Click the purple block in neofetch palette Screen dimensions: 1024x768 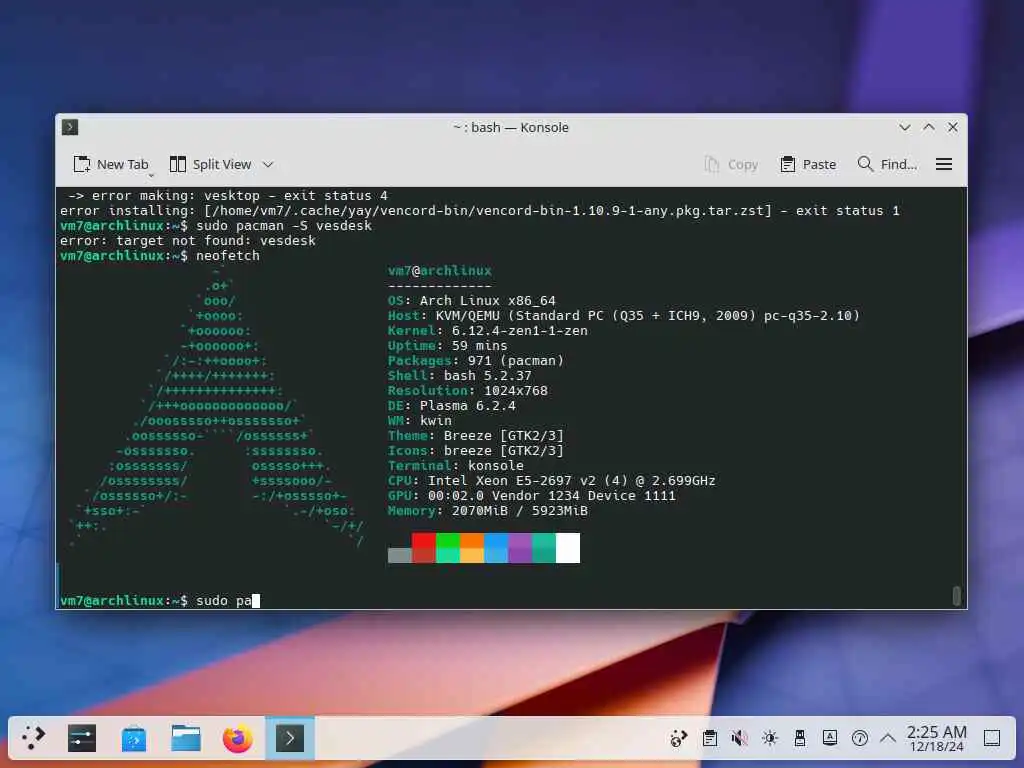coord(520,548)
